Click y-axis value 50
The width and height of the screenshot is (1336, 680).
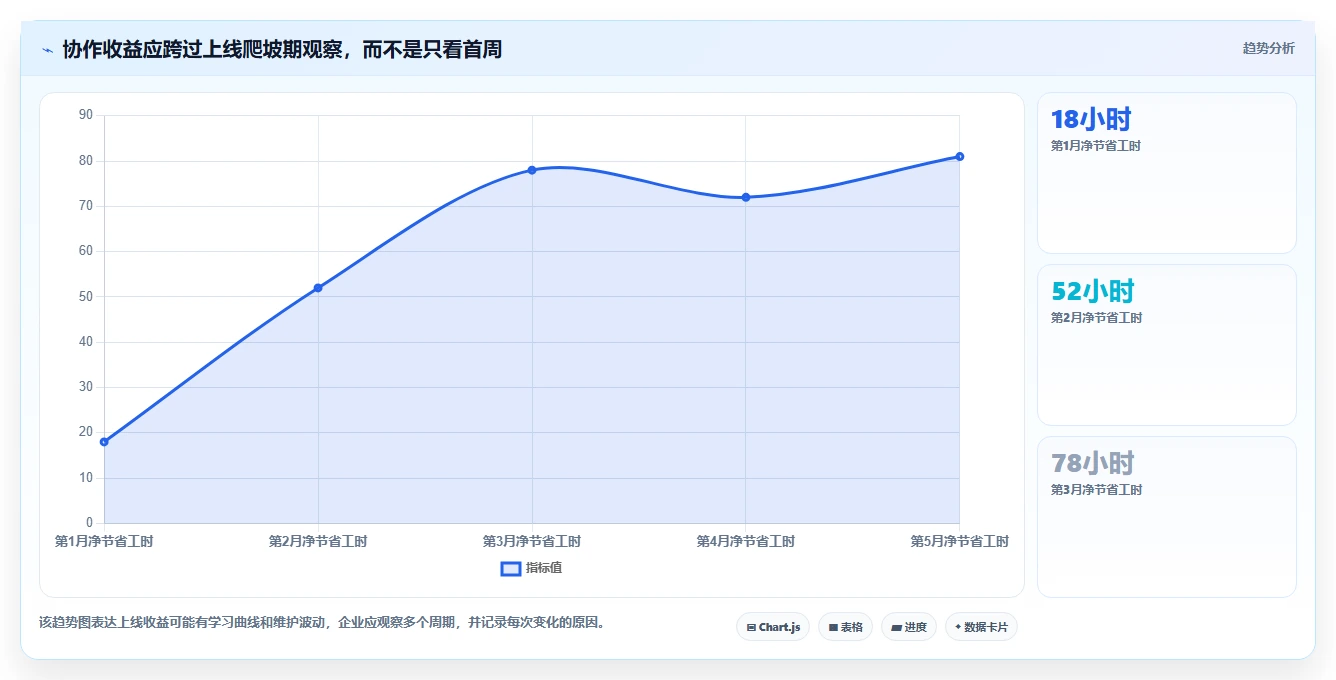(x=85, y=297)
